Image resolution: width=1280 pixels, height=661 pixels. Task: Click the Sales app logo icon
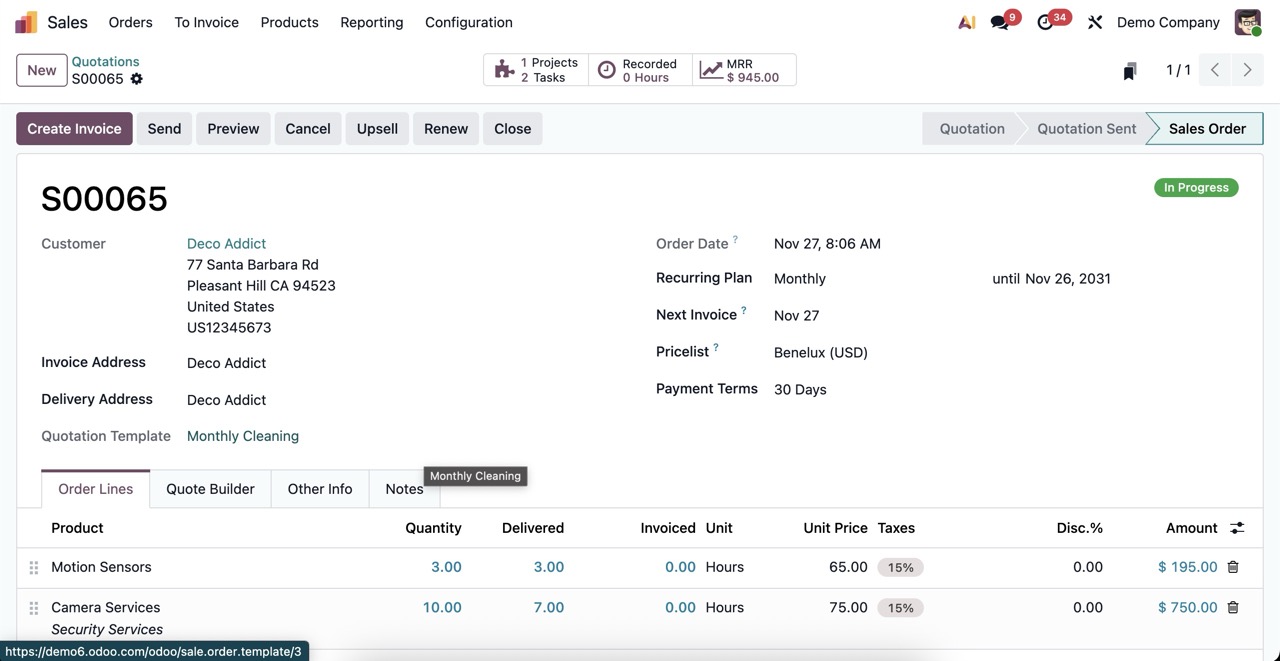[x=26, y=22]
